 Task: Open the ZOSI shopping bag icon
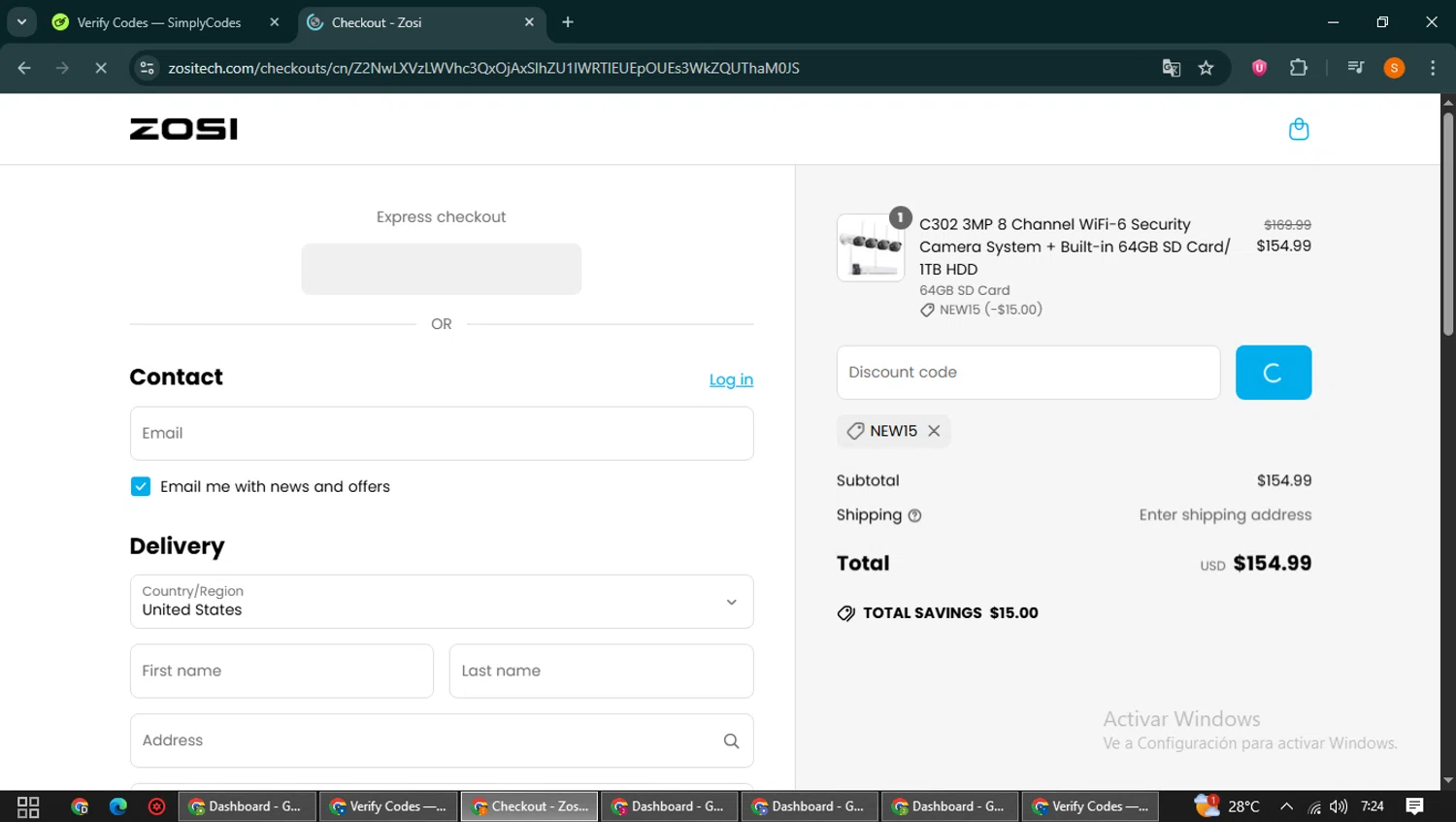[1299, 129]
